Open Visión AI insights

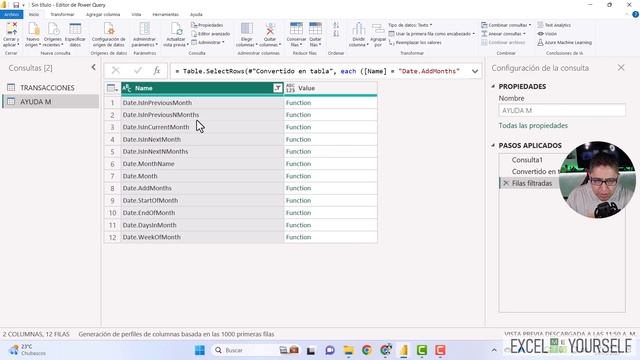pyautogui.click(x=547, y=34)
